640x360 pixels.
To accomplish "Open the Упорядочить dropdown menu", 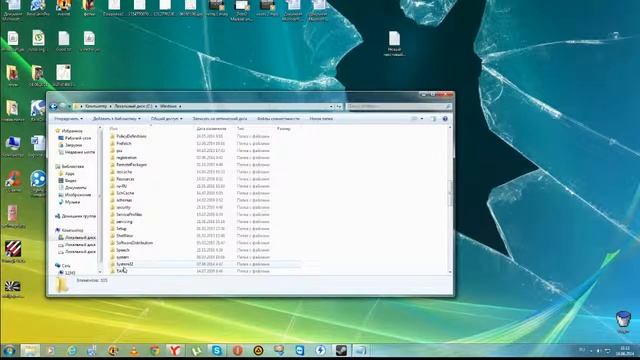I will point(69,119).
